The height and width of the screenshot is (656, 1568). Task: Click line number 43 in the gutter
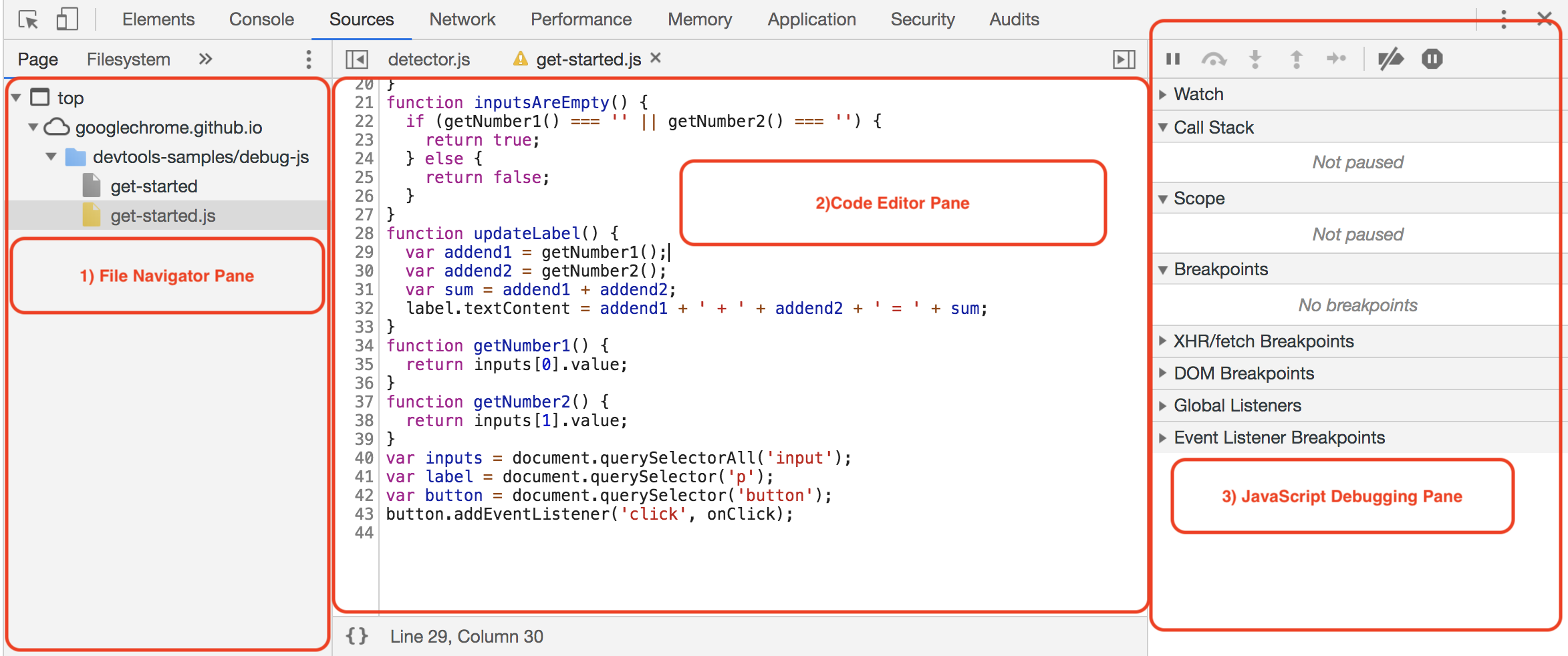click(364, 514)
